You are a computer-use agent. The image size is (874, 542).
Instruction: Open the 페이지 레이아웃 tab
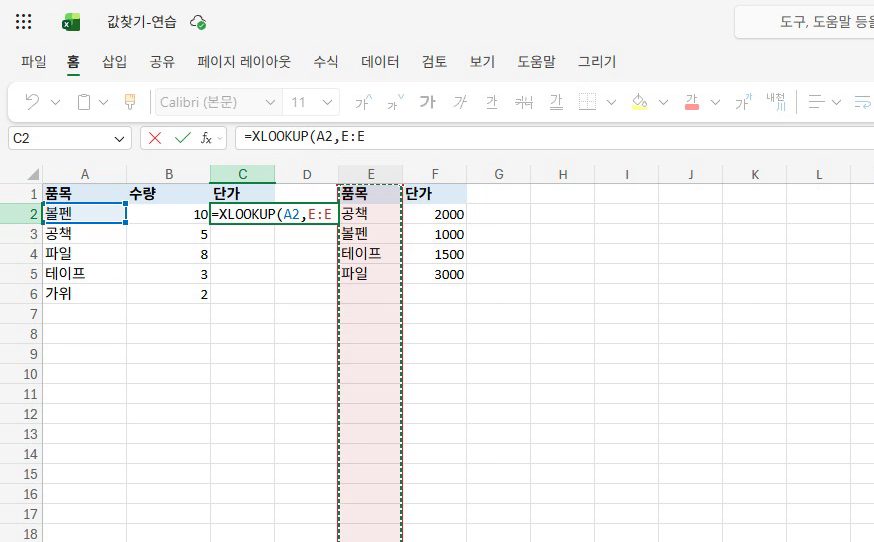(x=244, y=61)
